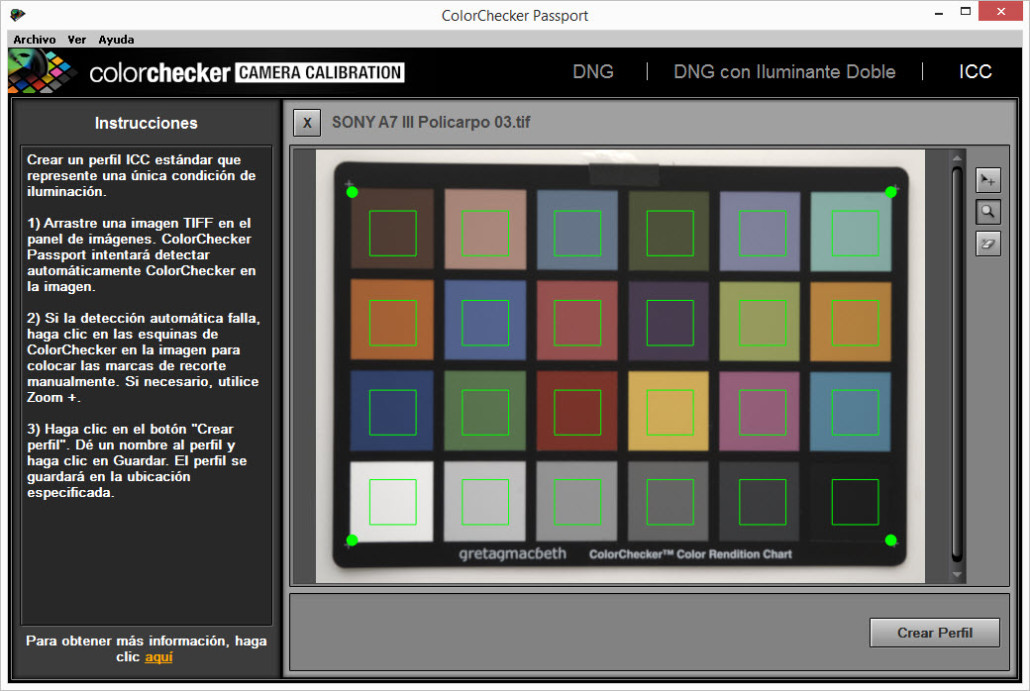This screenshot has height=691, width=1030.
Task: Switch to the DNG tab
Action: tap(593, 72)
